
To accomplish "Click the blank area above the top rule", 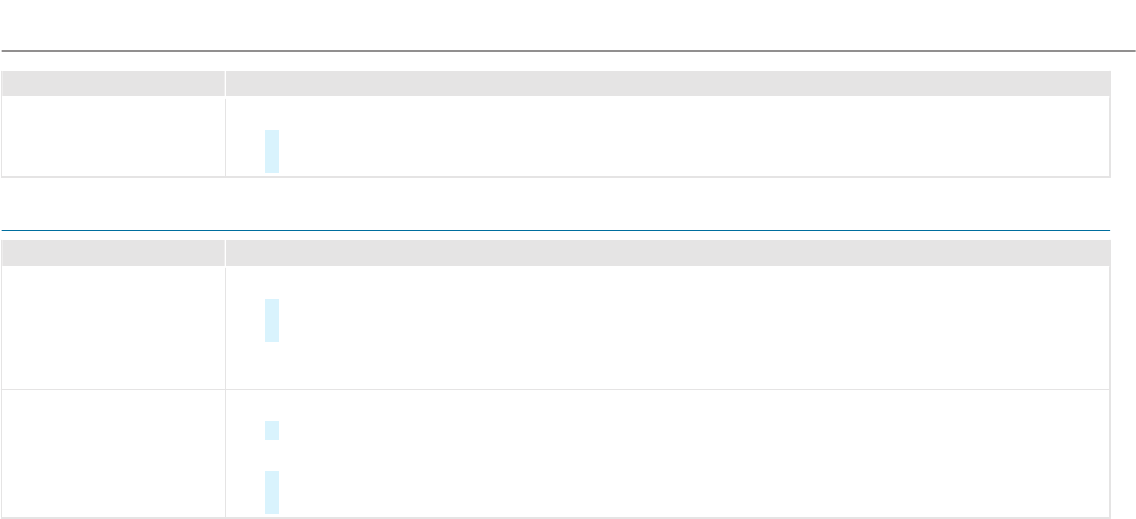I will pos(568,24).
